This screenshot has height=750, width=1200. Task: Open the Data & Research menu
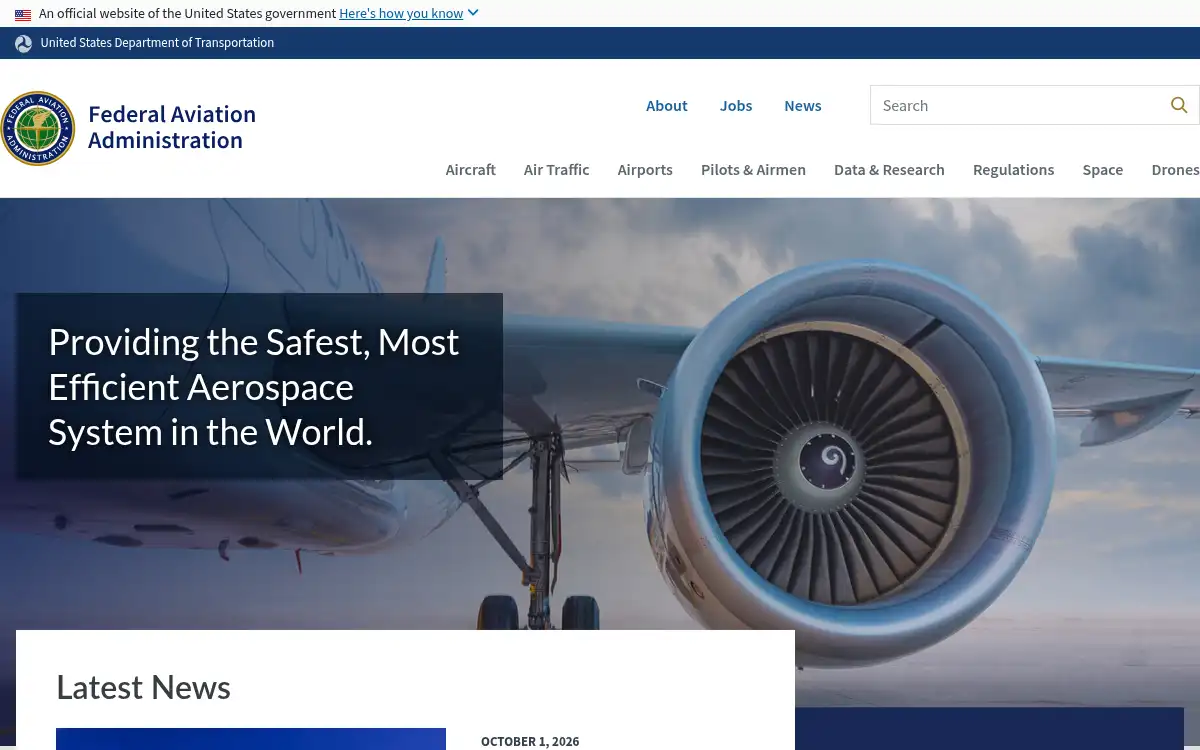coord(889,170)
